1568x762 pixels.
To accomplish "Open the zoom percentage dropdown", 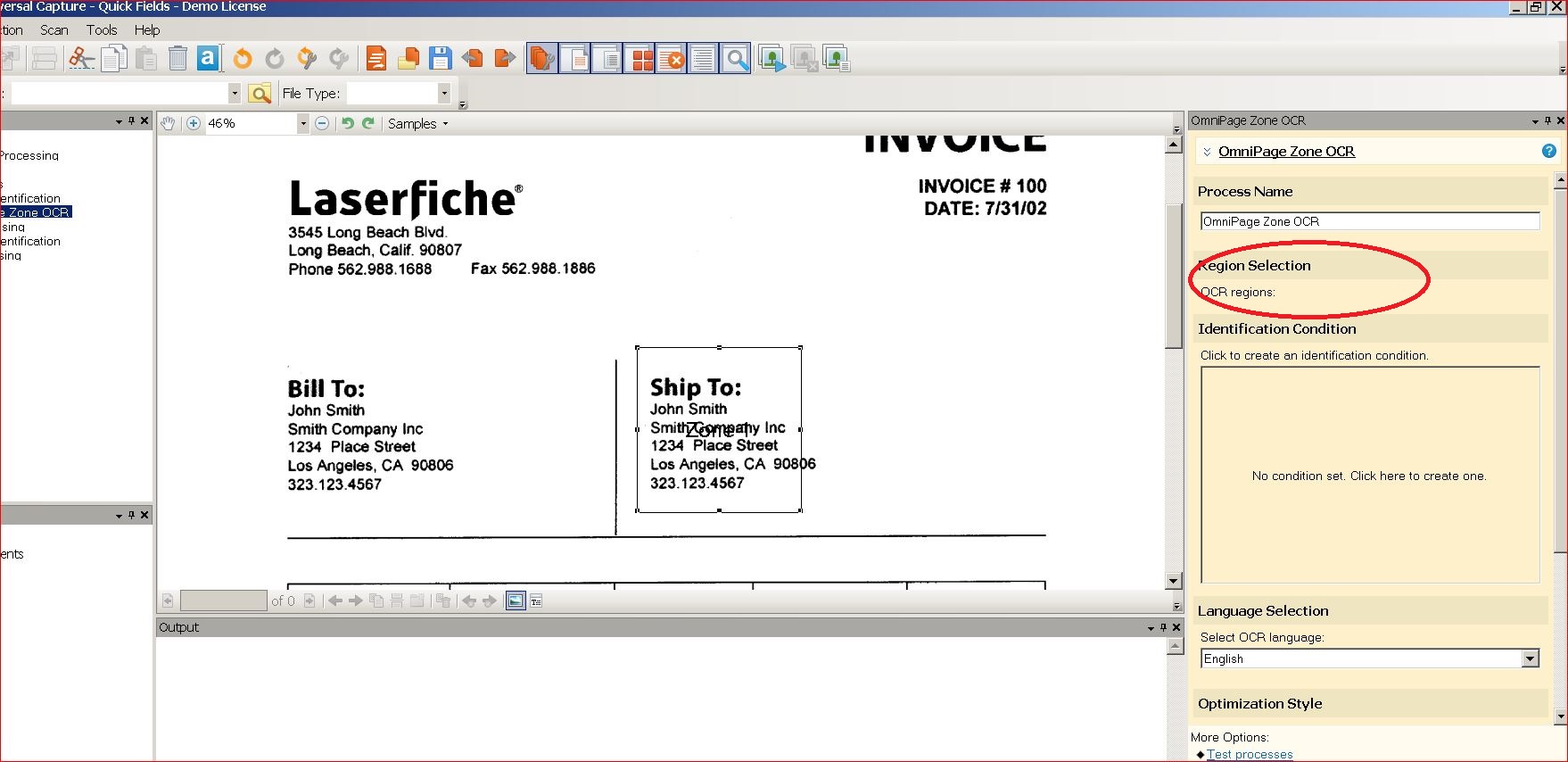I will pyautogui.click(x=303, y=123).
